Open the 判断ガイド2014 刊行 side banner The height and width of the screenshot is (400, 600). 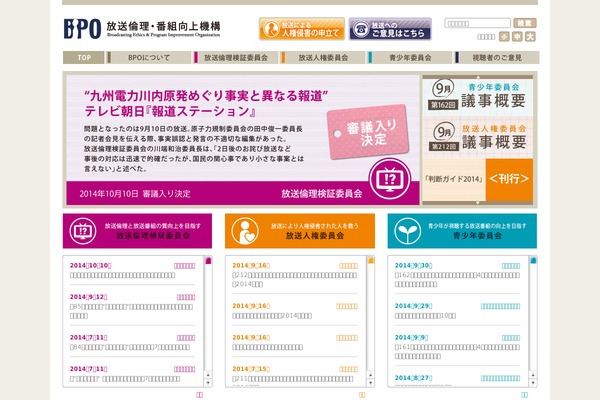[478, 180]
